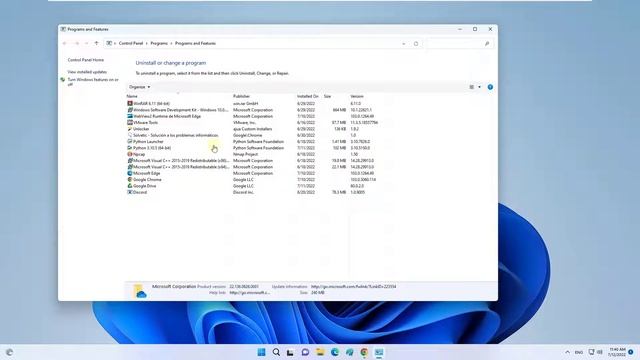Select Microsoft Visual C++ 2015-2019 Redistributable (x64) row
The height and width of the screenshot is (360, 640).
(x=251, y=167)
